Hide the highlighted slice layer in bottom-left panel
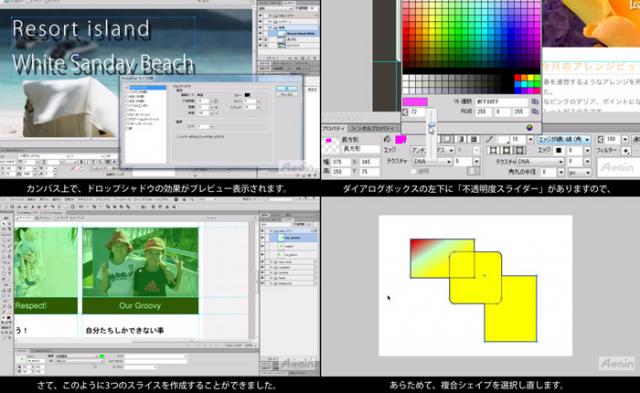640x393 pixels. click(262, 237)
